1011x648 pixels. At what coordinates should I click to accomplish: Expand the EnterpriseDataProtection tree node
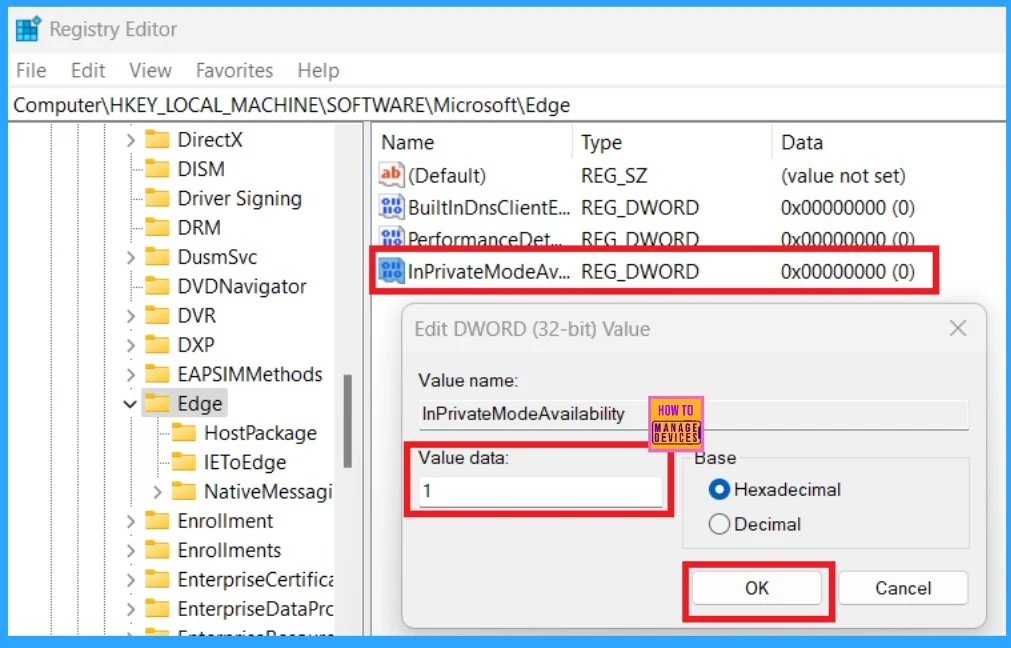point(130,609)
